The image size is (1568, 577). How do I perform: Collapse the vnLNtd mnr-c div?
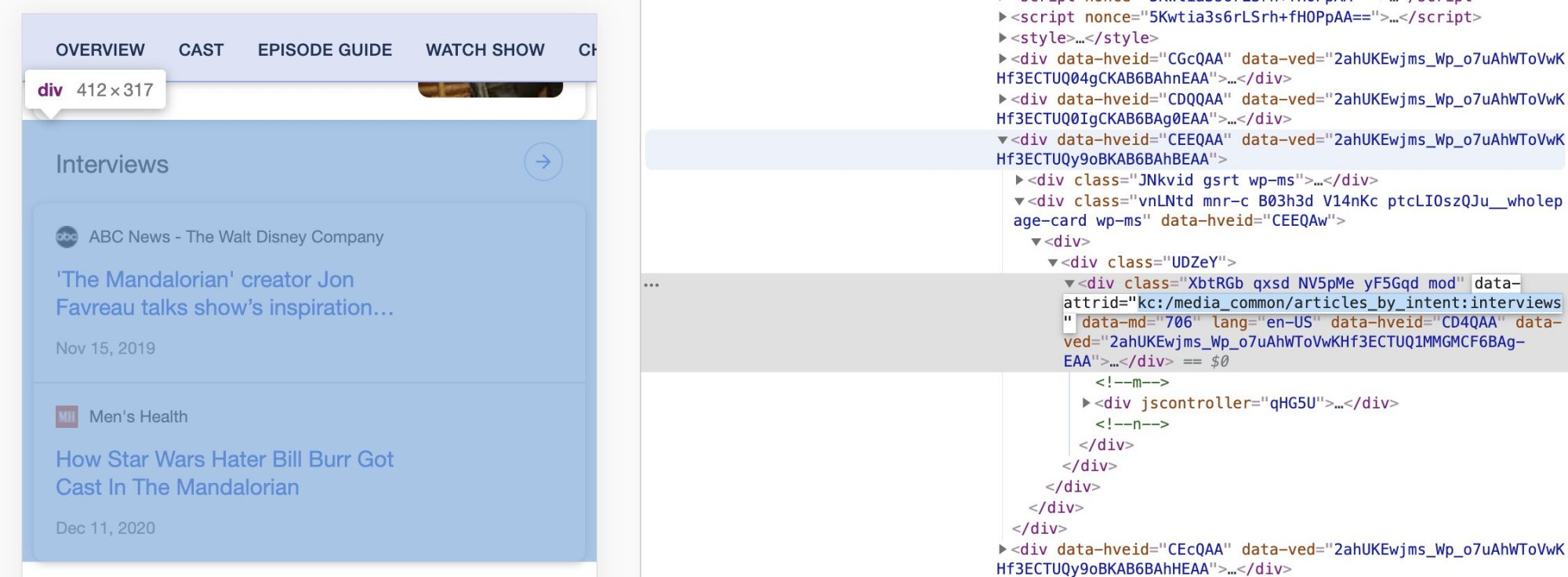(x=1019, y=201)
